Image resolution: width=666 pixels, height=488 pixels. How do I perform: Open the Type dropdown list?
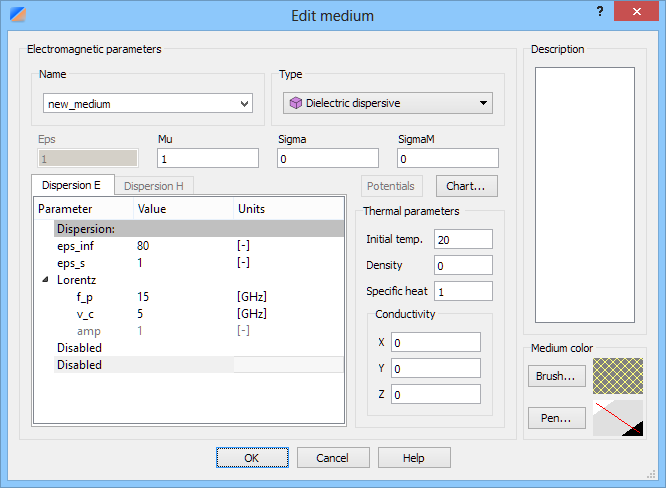pos(388,103)
